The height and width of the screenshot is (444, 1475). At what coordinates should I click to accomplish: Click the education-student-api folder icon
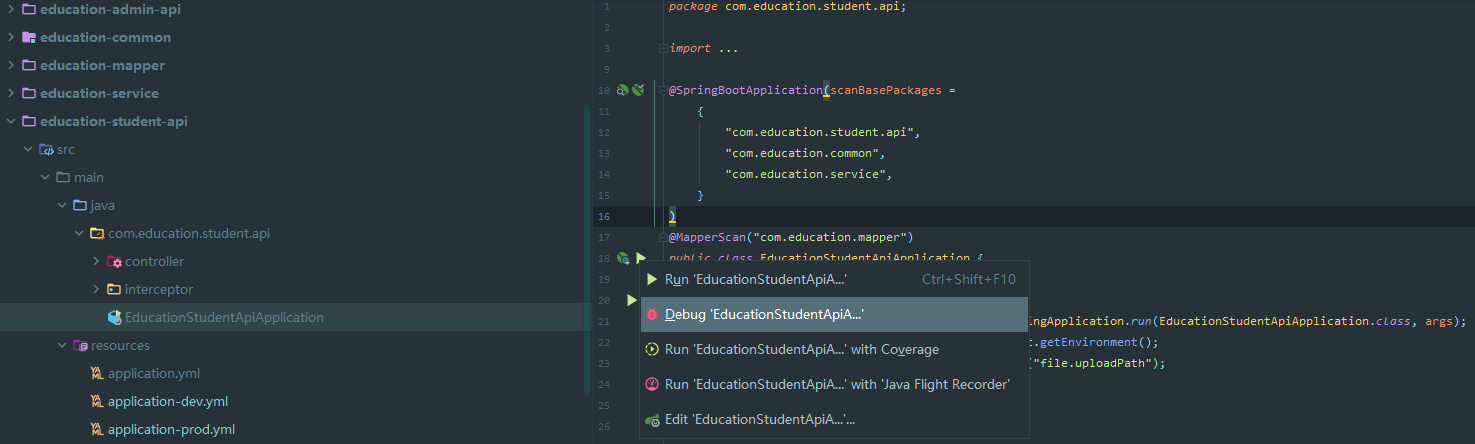[x=28, y=121]
